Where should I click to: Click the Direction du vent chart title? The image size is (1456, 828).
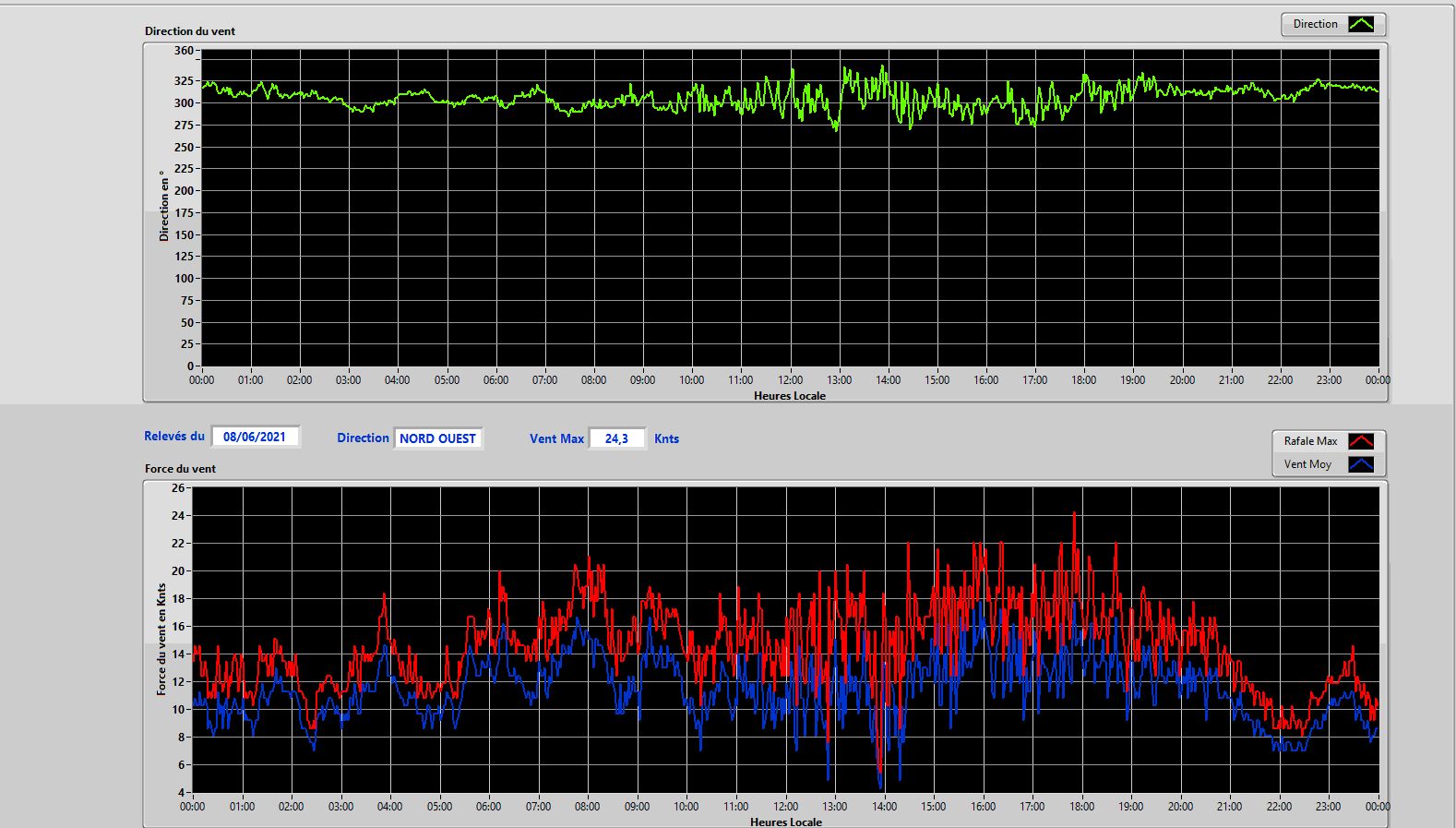190,31
